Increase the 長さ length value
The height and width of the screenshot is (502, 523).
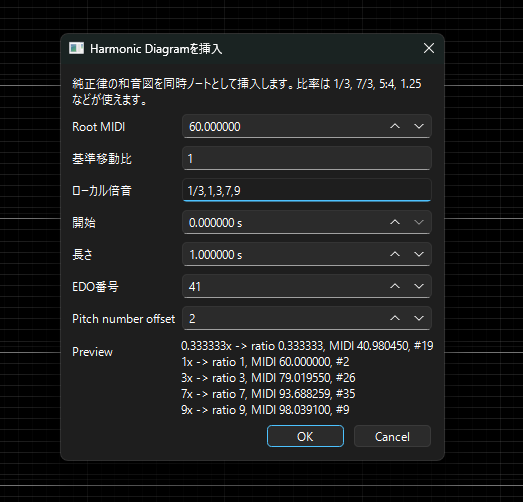[x=395, y=254]
